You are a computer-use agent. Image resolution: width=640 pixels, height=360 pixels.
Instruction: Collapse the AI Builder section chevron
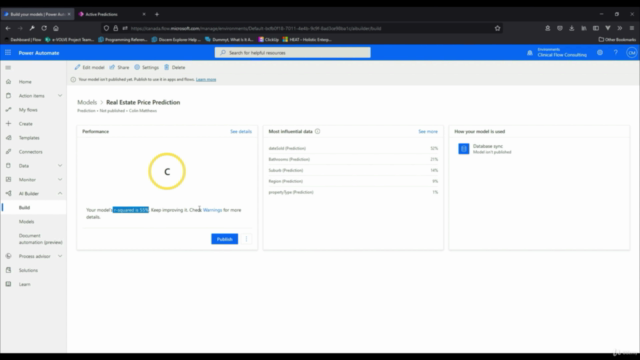(x=60, y=193)
